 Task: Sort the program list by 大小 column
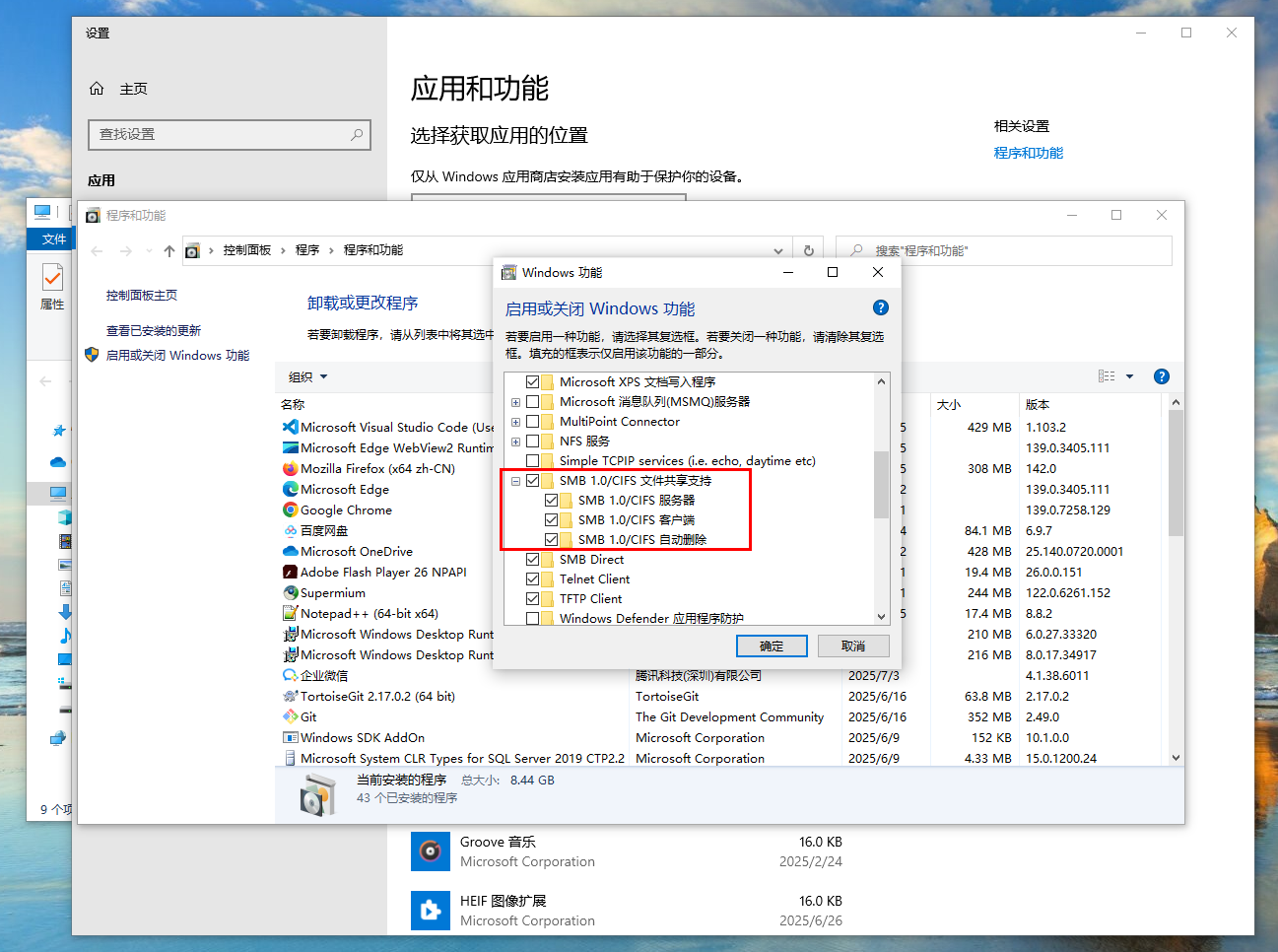[949, 404]
